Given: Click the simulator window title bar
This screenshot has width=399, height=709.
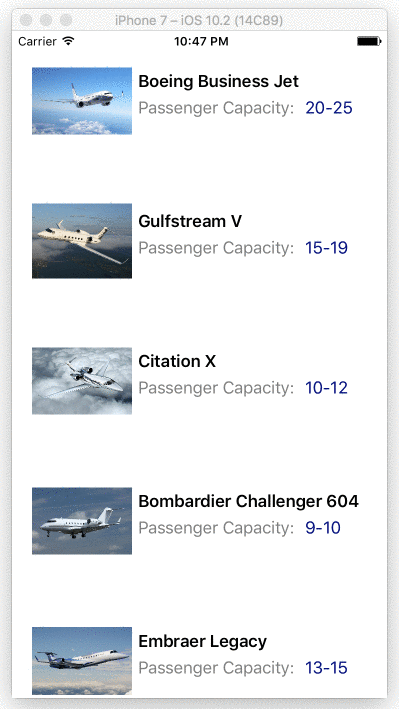Looking at the screenshot, I should (200, 20).
